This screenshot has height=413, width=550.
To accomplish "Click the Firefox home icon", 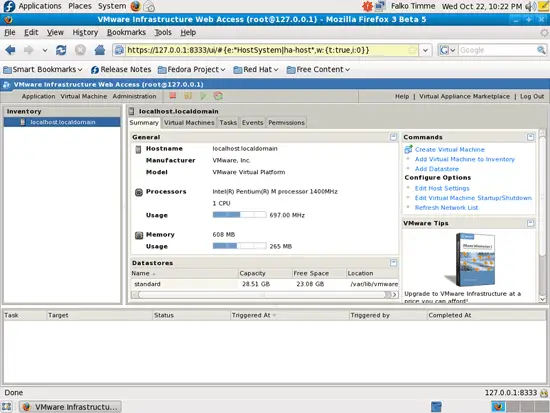I will click(100, 50).
